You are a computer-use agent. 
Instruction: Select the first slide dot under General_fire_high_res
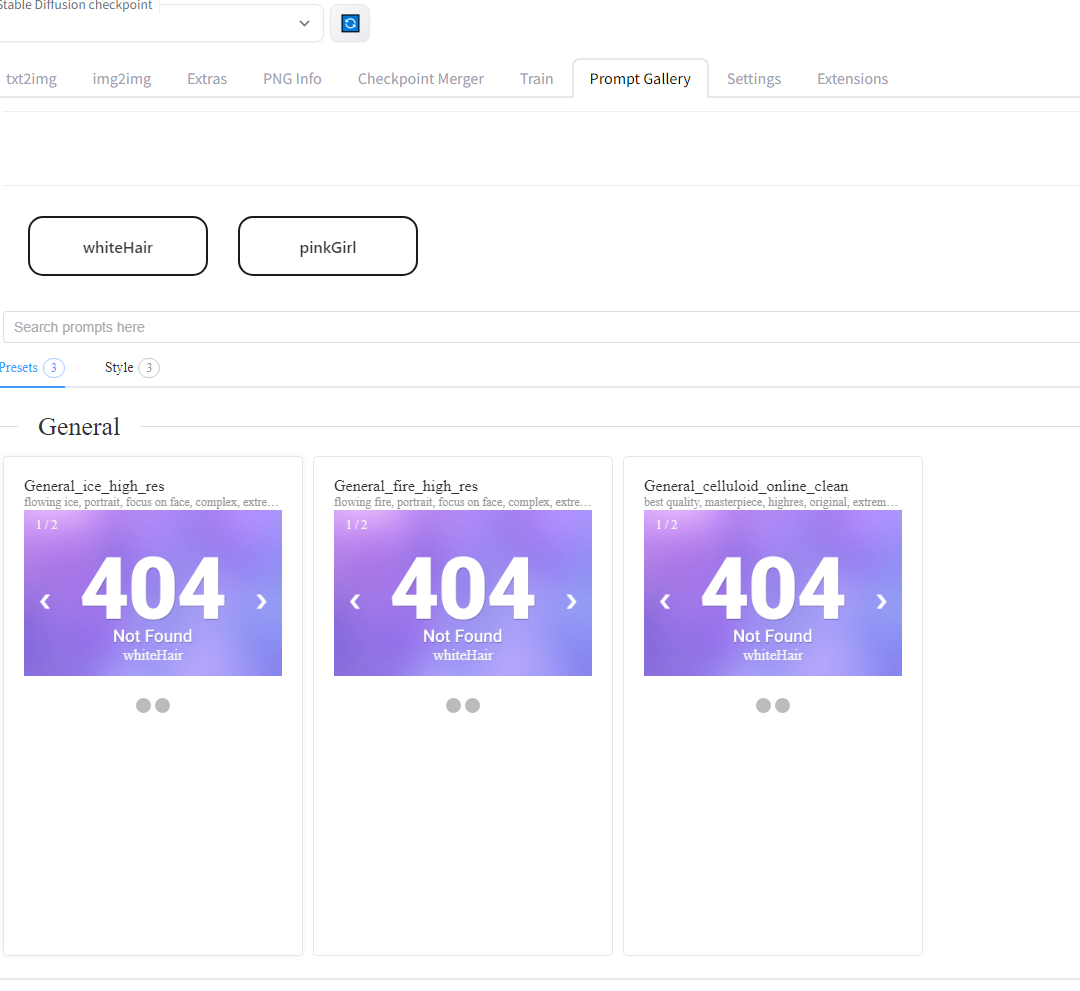(x=453, y=705)
